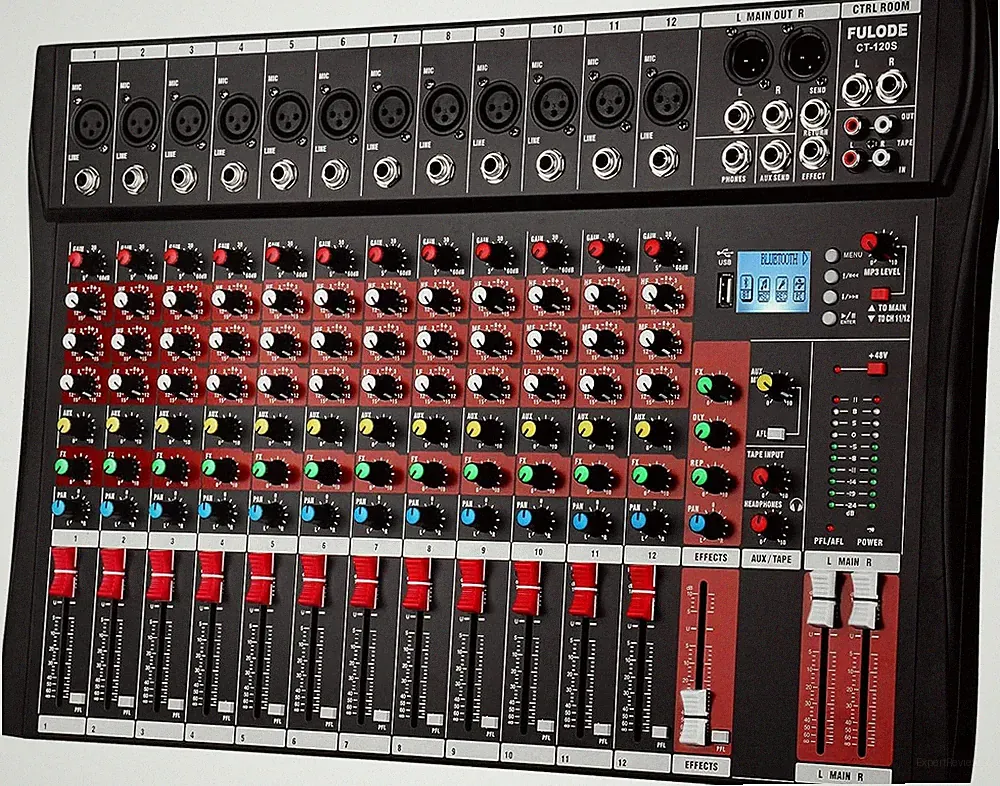Click the MAIN R white fader cap

point(865,601)
